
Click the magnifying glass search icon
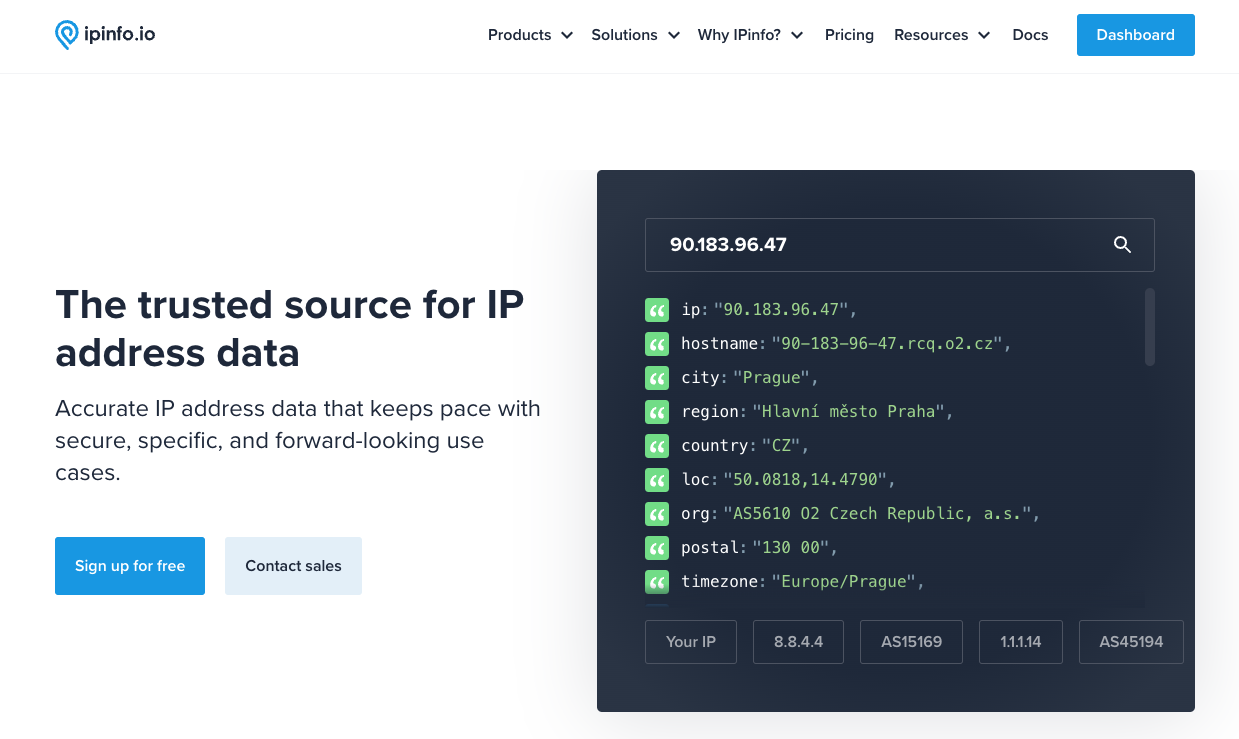click(x=1121, y=244)
